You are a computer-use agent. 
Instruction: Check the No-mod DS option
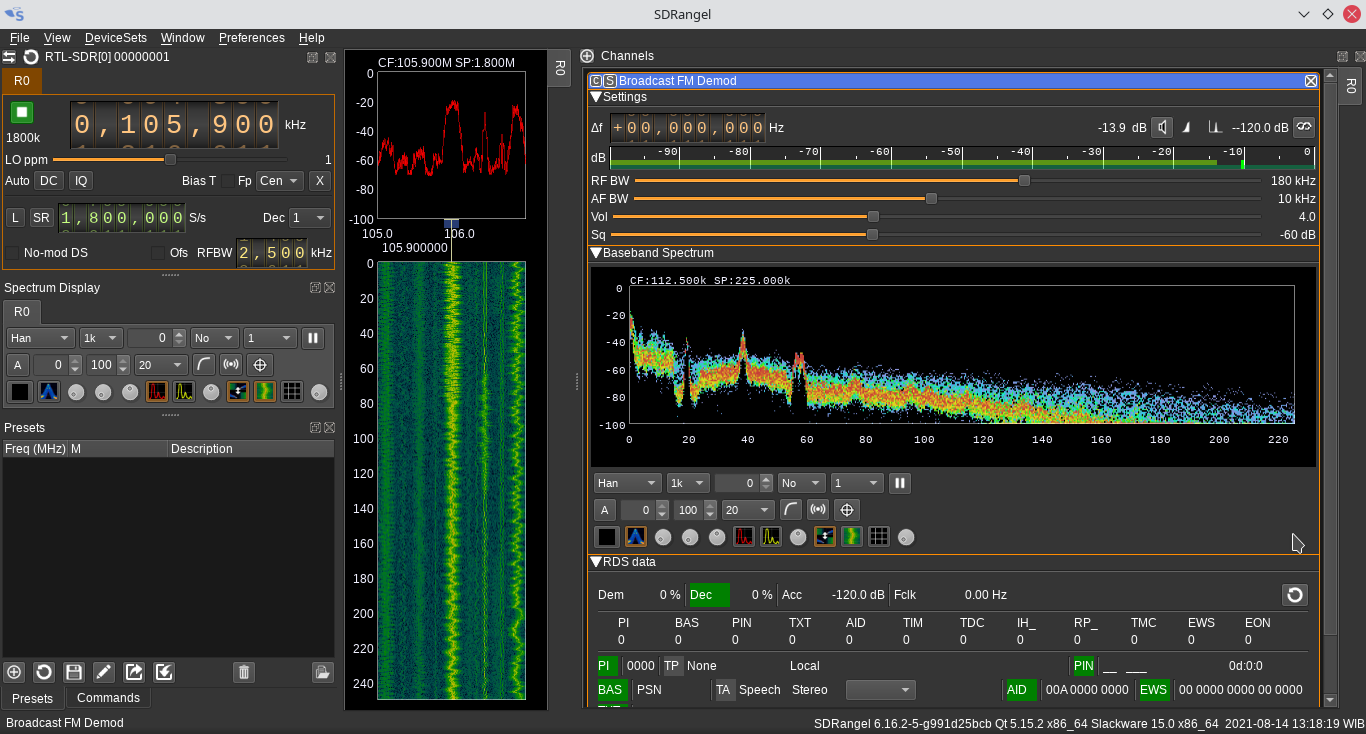coord(13,253)
